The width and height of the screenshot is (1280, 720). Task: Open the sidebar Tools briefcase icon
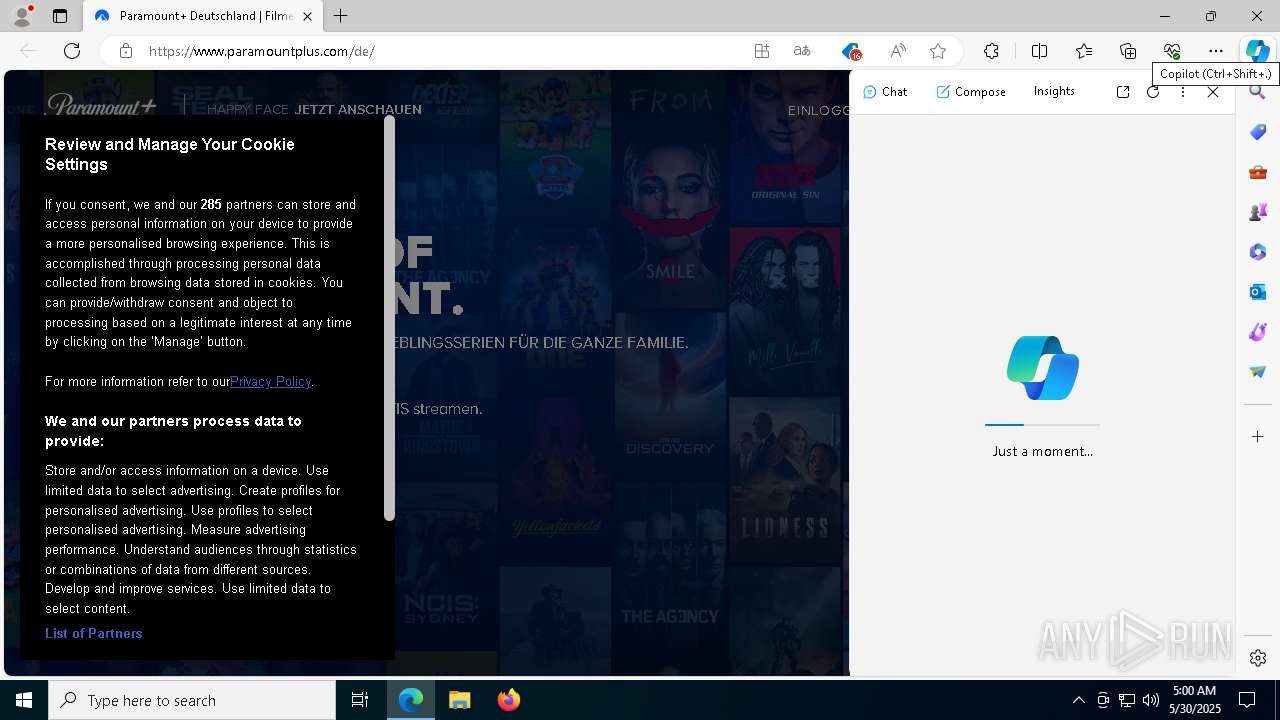tap(1258, 172)
